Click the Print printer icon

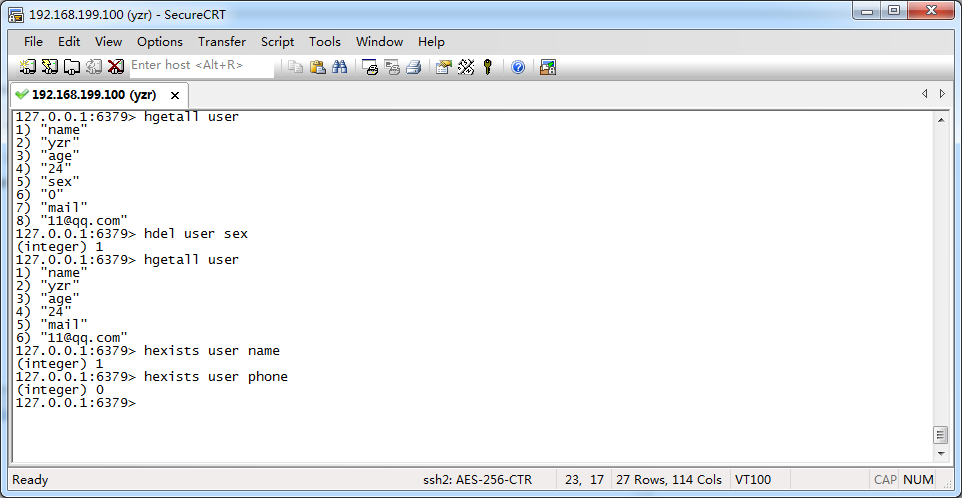414,67
